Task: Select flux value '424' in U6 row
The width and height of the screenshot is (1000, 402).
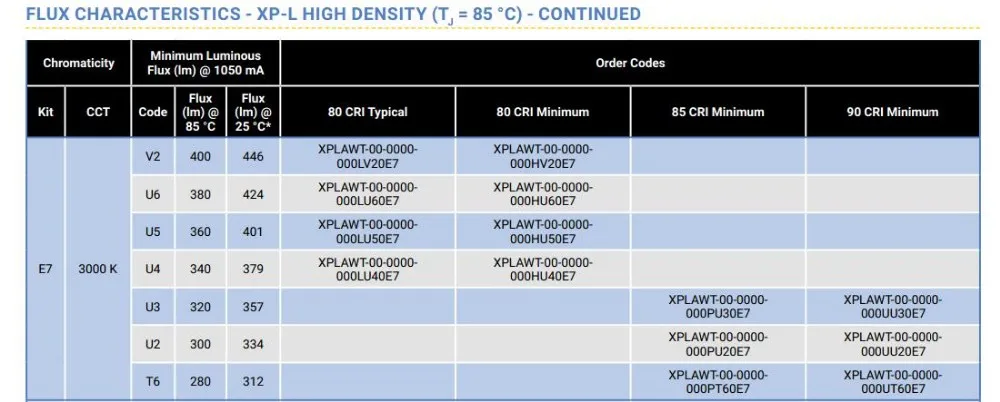Action: tap(253, 194)
